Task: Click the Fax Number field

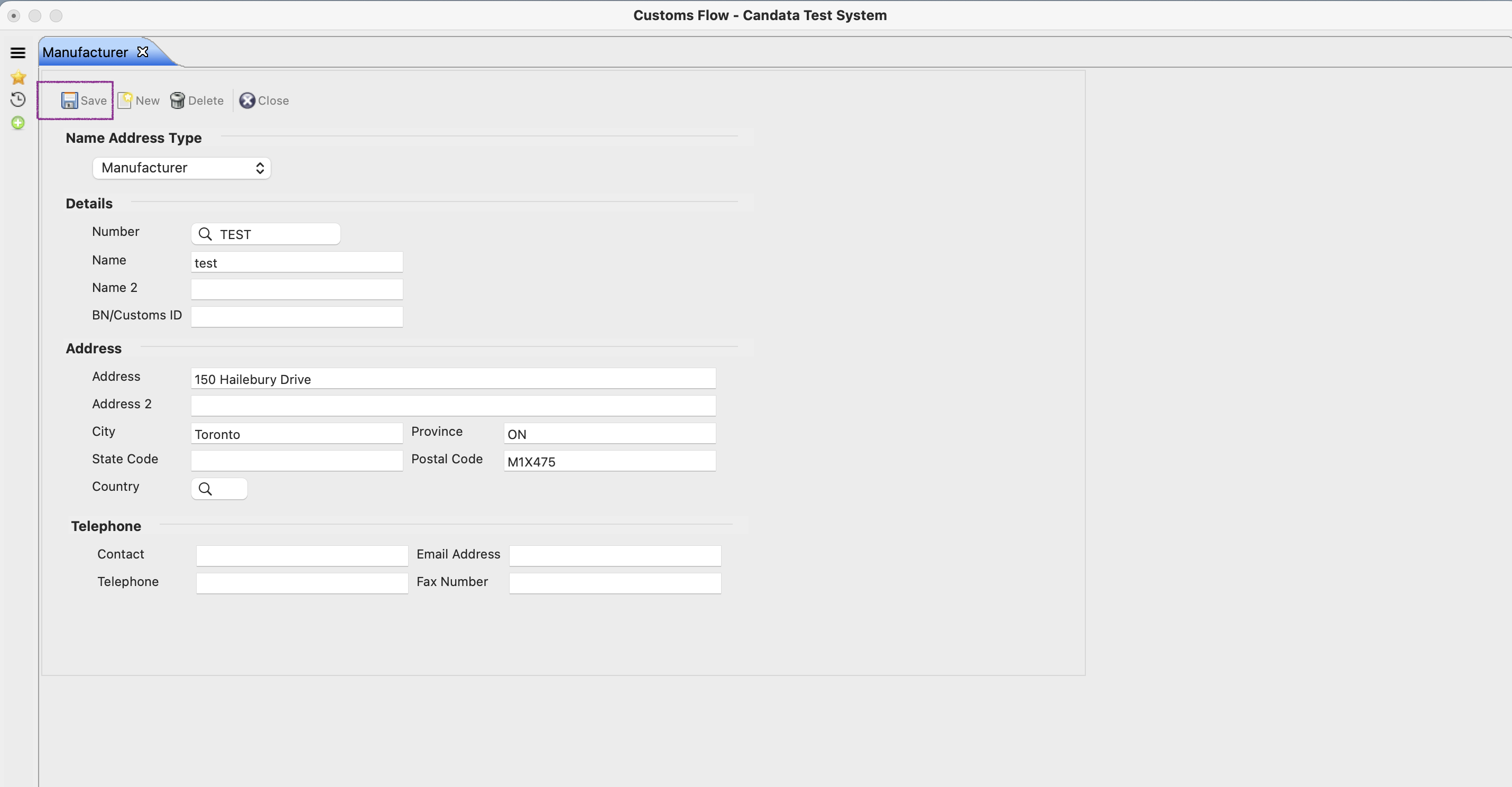Action: [x=615, y=583]
